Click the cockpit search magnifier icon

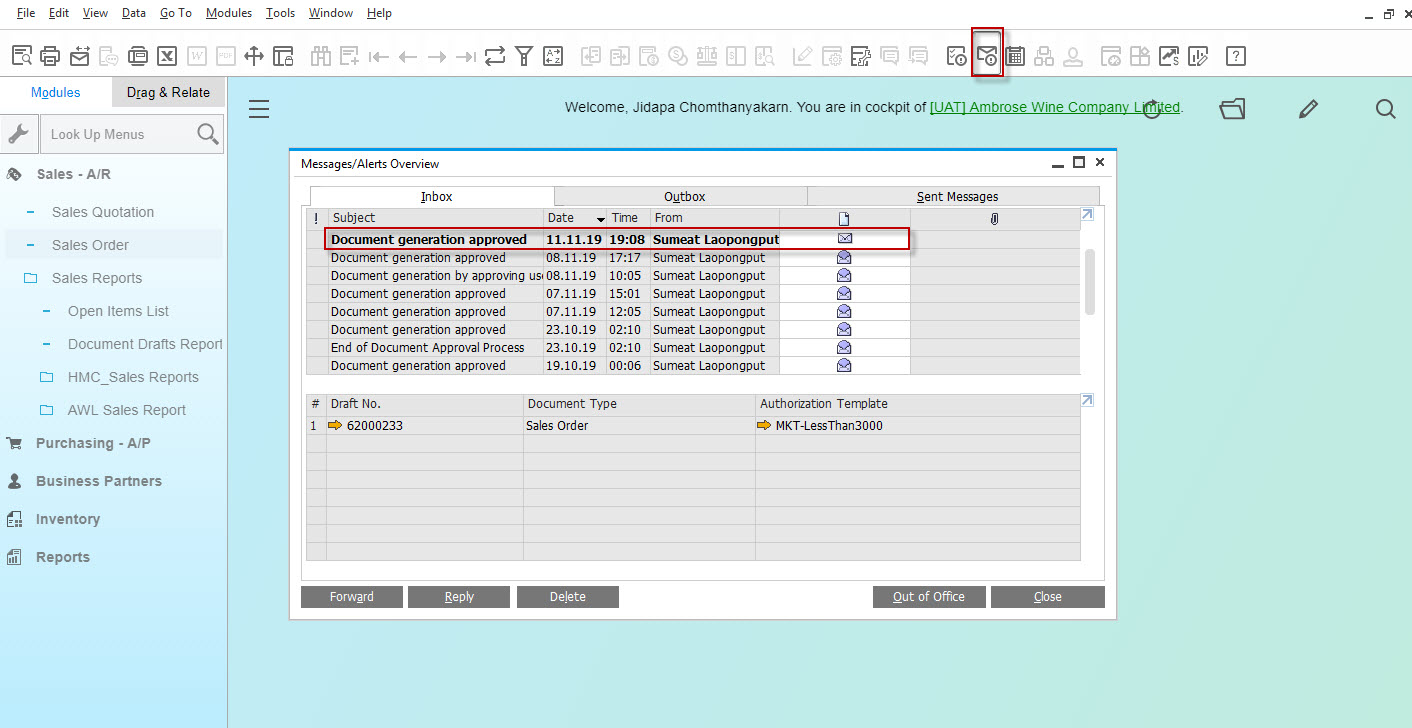point(1385,109)
